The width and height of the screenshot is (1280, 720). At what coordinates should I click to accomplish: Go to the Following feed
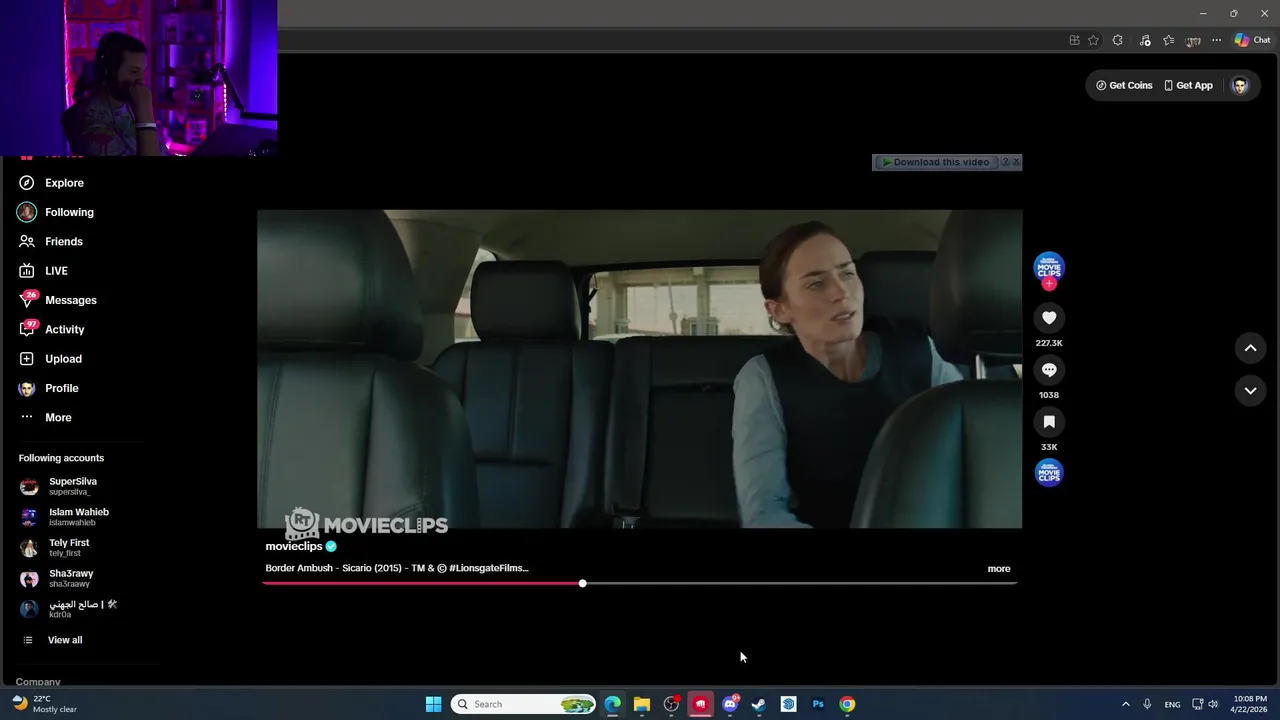tap(56, 212)
